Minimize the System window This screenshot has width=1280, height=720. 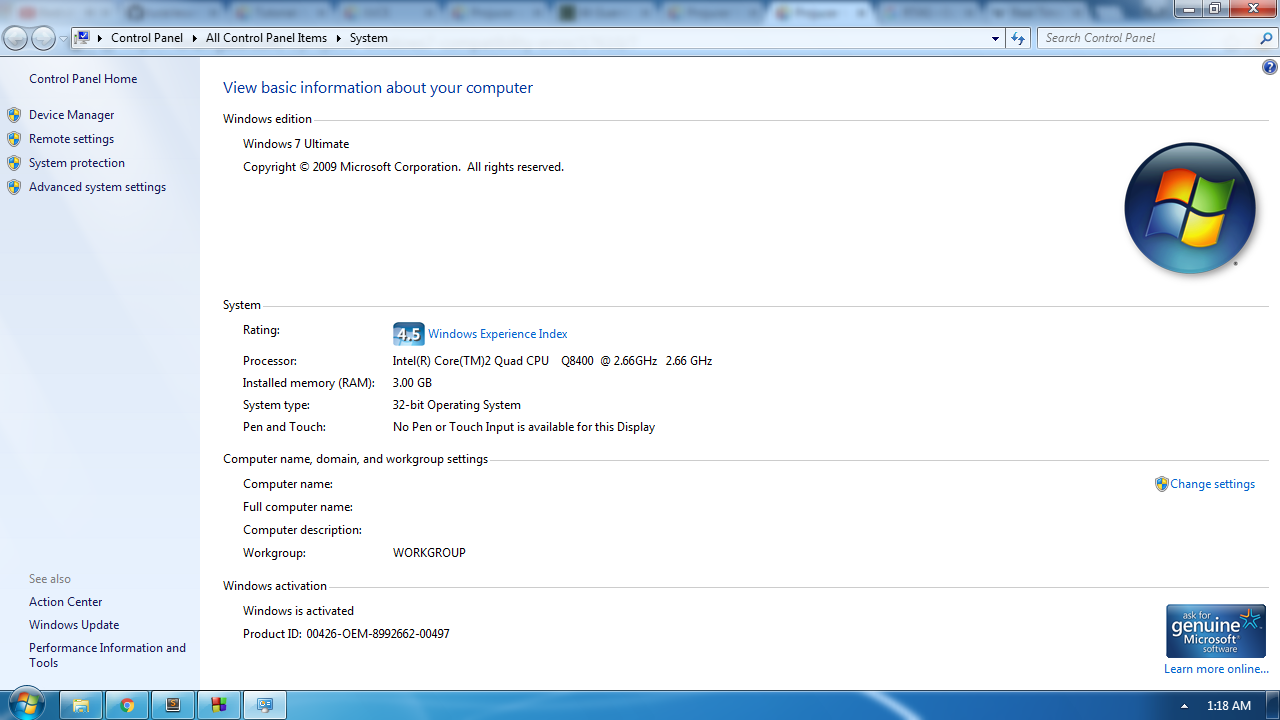(x=1188, y=8)
